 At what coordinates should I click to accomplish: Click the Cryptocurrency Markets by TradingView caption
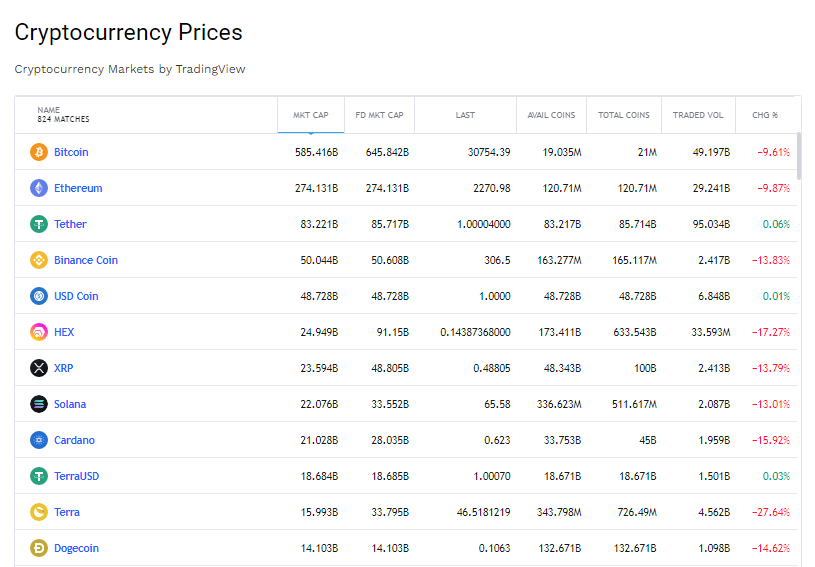(x=130, y=69)
